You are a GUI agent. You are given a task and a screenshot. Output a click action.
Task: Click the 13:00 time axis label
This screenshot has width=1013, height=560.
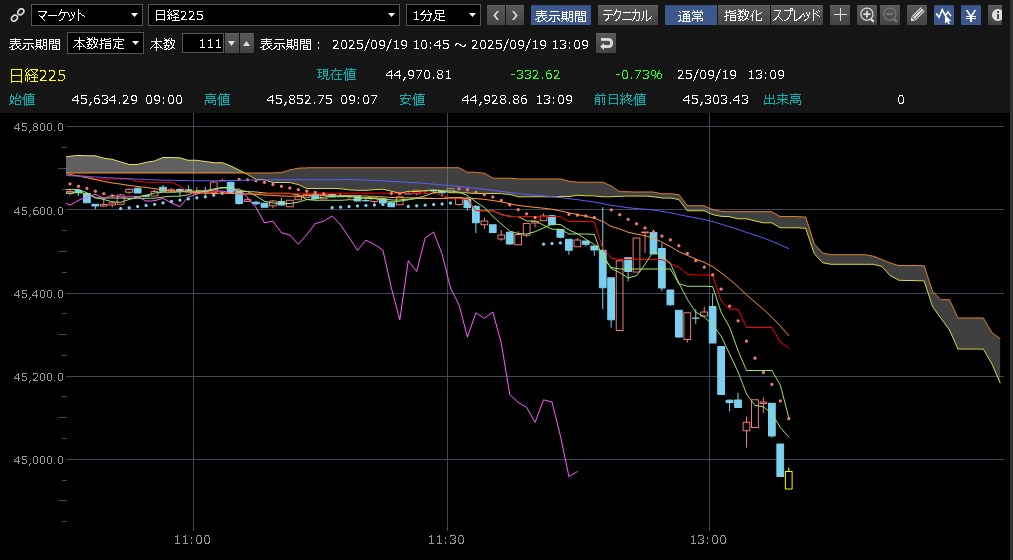click(x=708, y=540)
